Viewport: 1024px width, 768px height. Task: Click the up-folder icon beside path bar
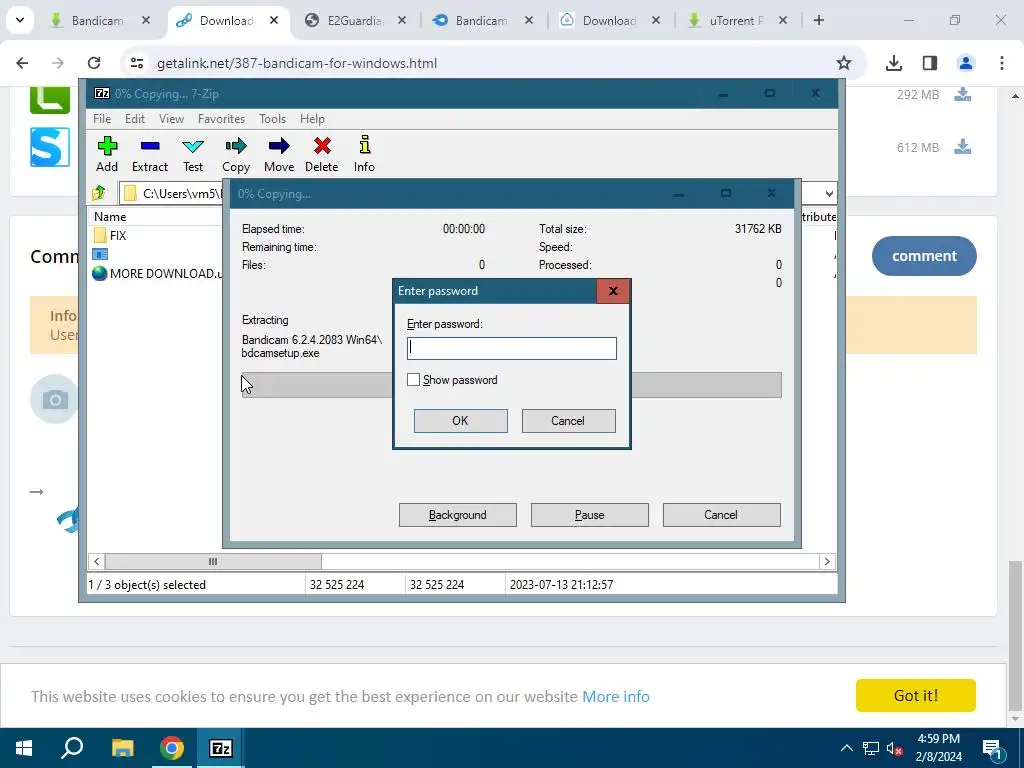(x=99, y=193)
